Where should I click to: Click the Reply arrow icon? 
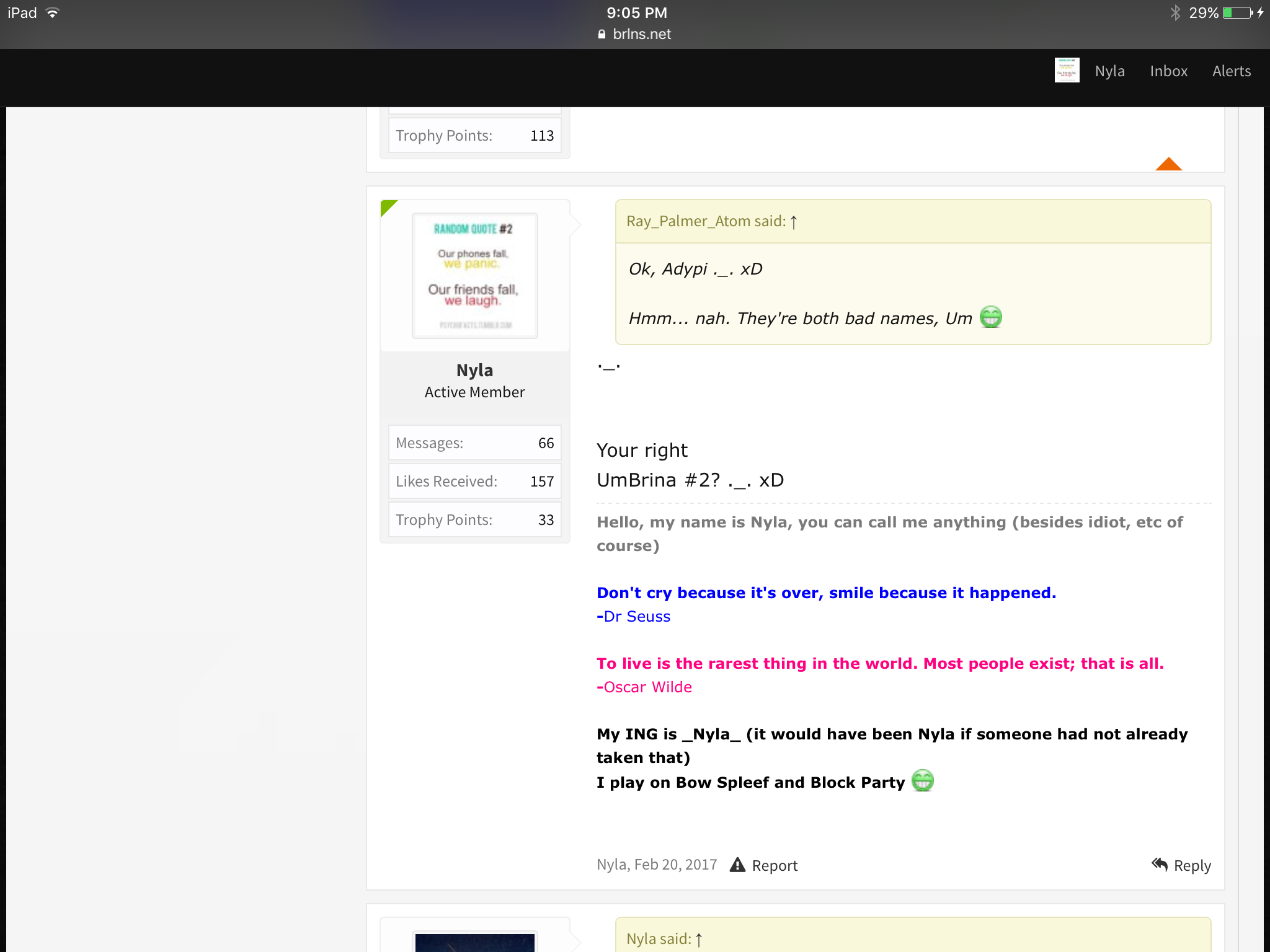[x=1160, y=864]
